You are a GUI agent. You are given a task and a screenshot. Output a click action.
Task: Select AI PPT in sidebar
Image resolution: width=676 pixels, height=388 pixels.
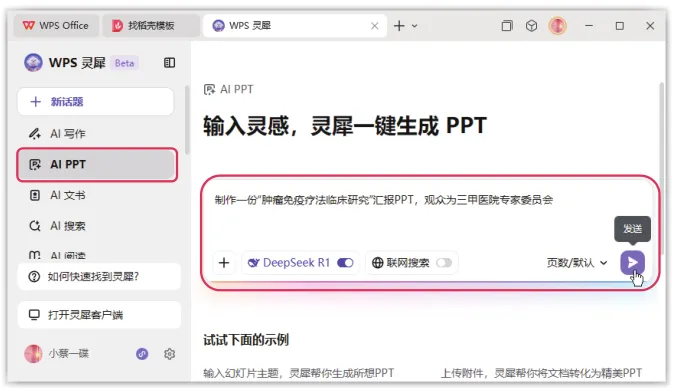point(97,164)
